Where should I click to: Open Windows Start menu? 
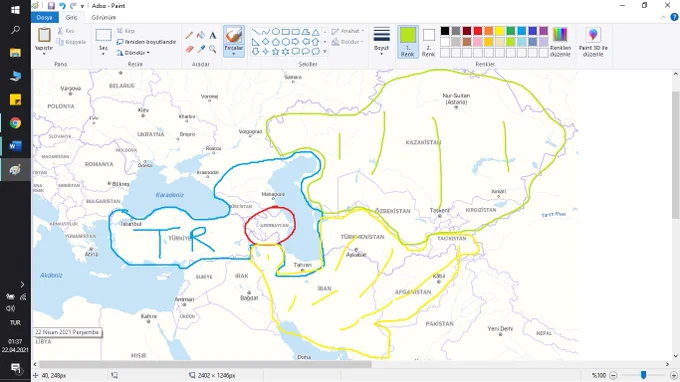pyautogui.click(x=15, y=10)
